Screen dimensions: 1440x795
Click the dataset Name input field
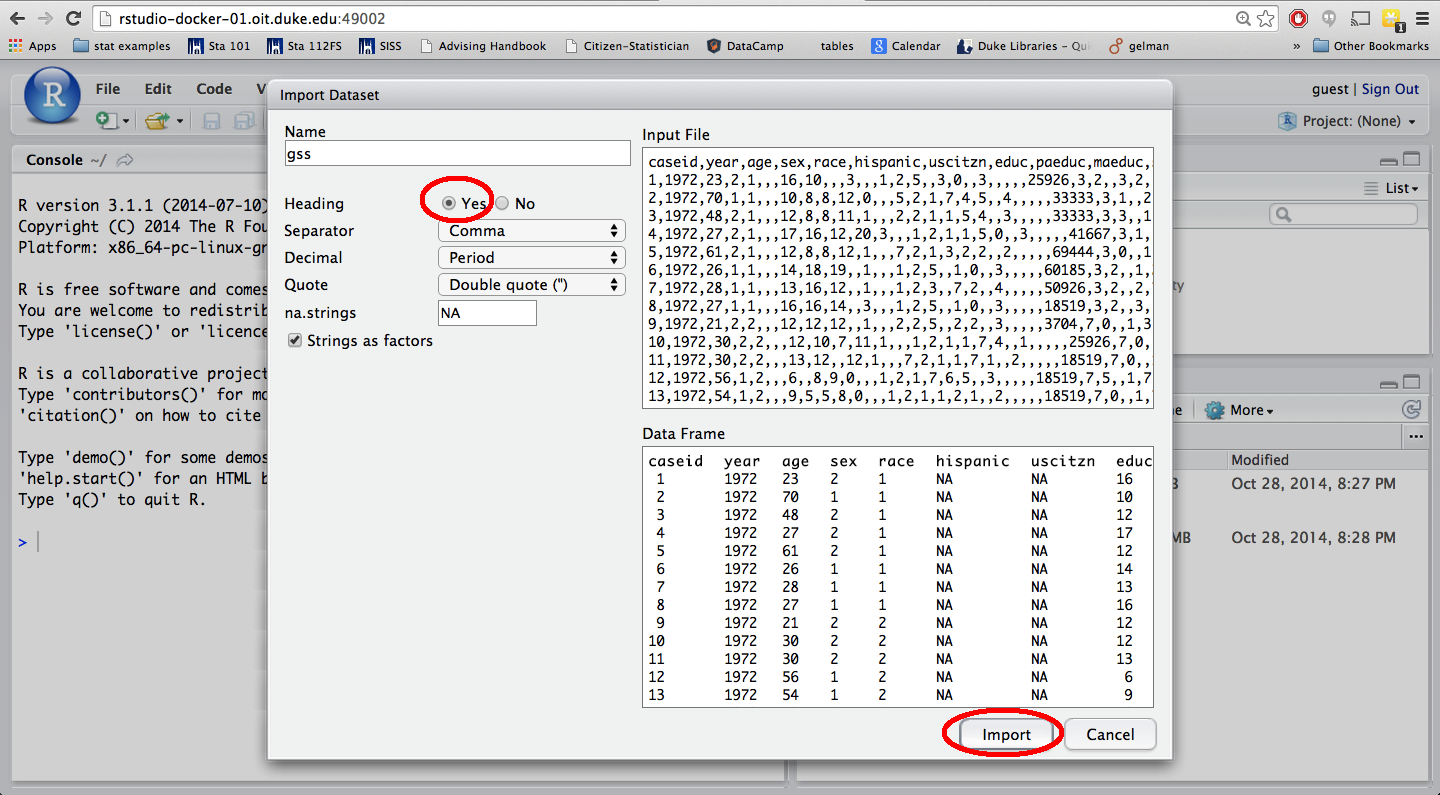coord(457,154)
